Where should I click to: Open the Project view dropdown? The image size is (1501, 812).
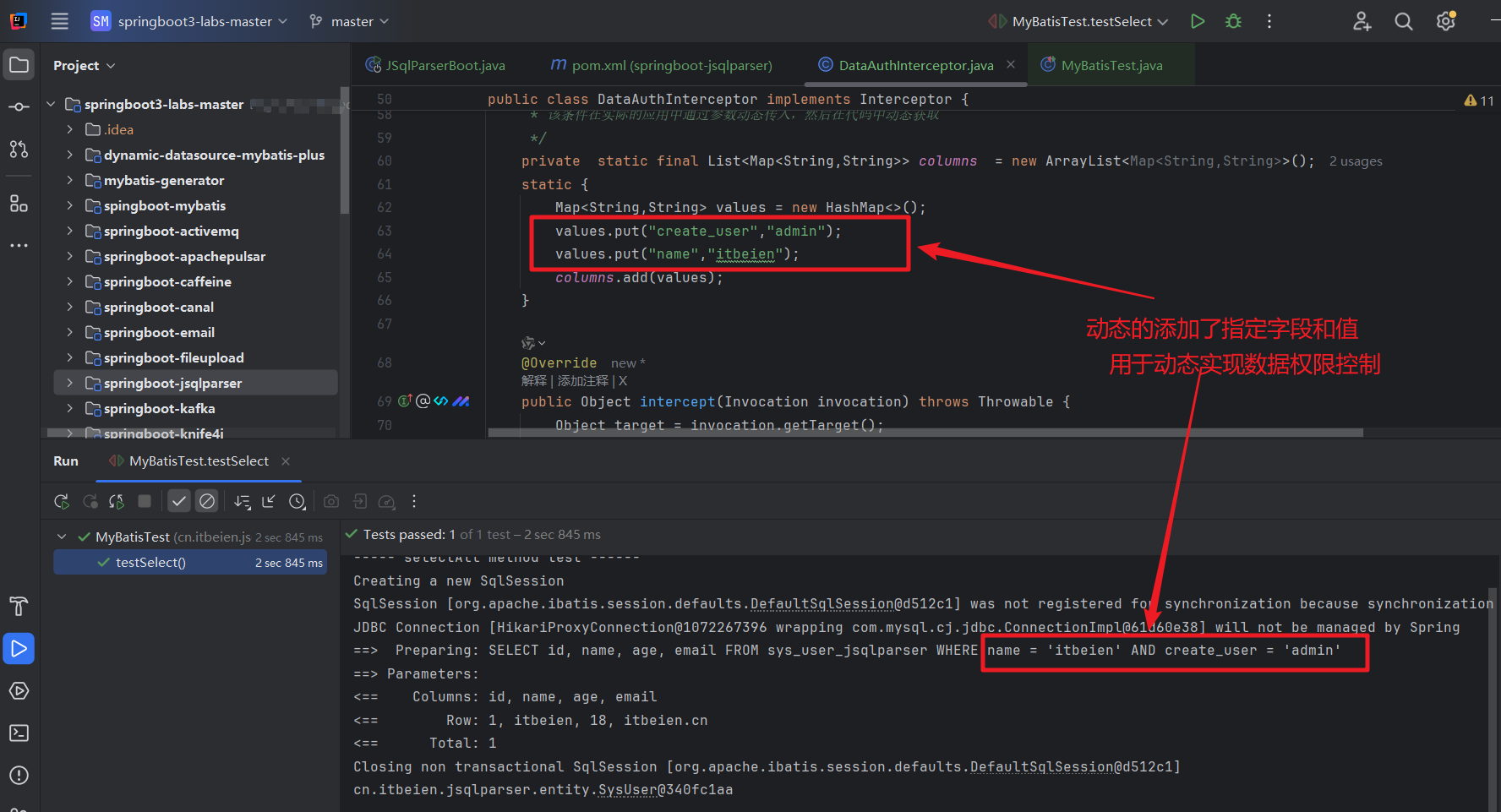point(84,65)
